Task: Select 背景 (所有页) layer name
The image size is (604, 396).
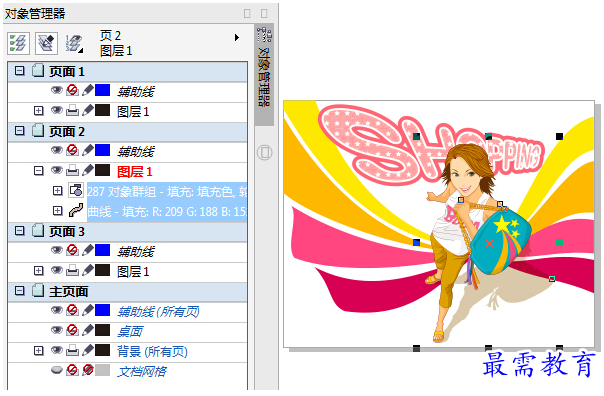Action: pyautogui.click(x=152, y=351)
